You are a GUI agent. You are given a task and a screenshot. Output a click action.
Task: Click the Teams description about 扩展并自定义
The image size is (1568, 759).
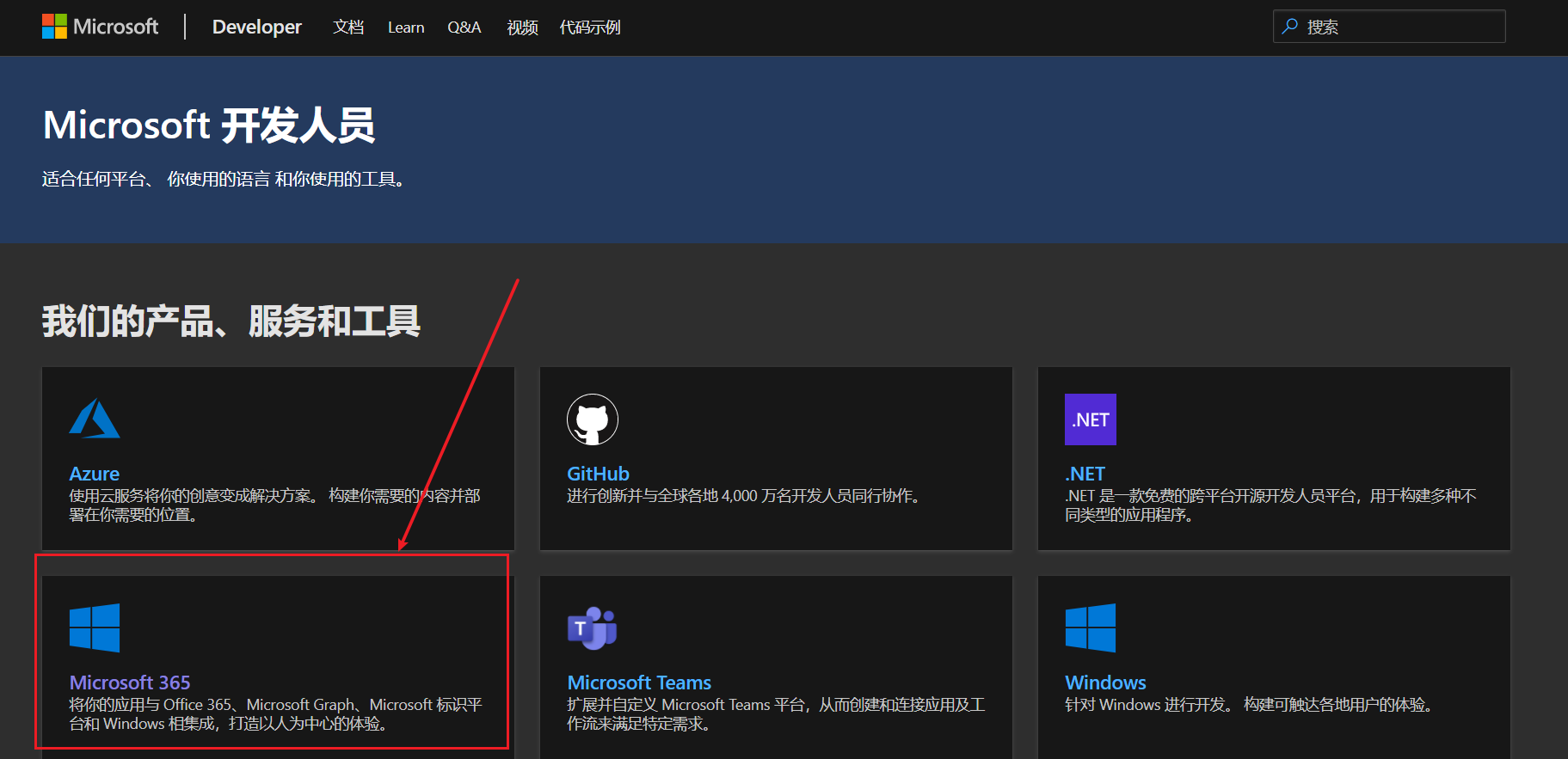776,714
